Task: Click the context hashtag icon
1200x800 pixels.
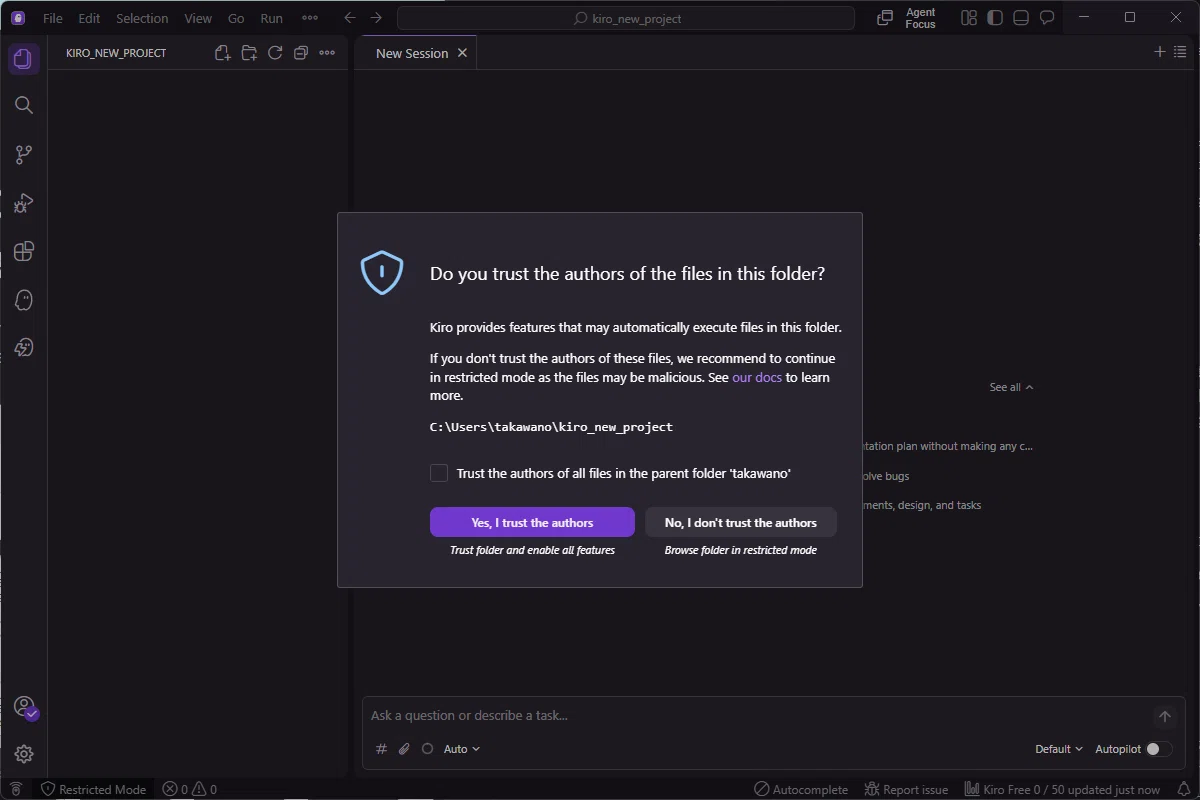Action: (381, 749)
